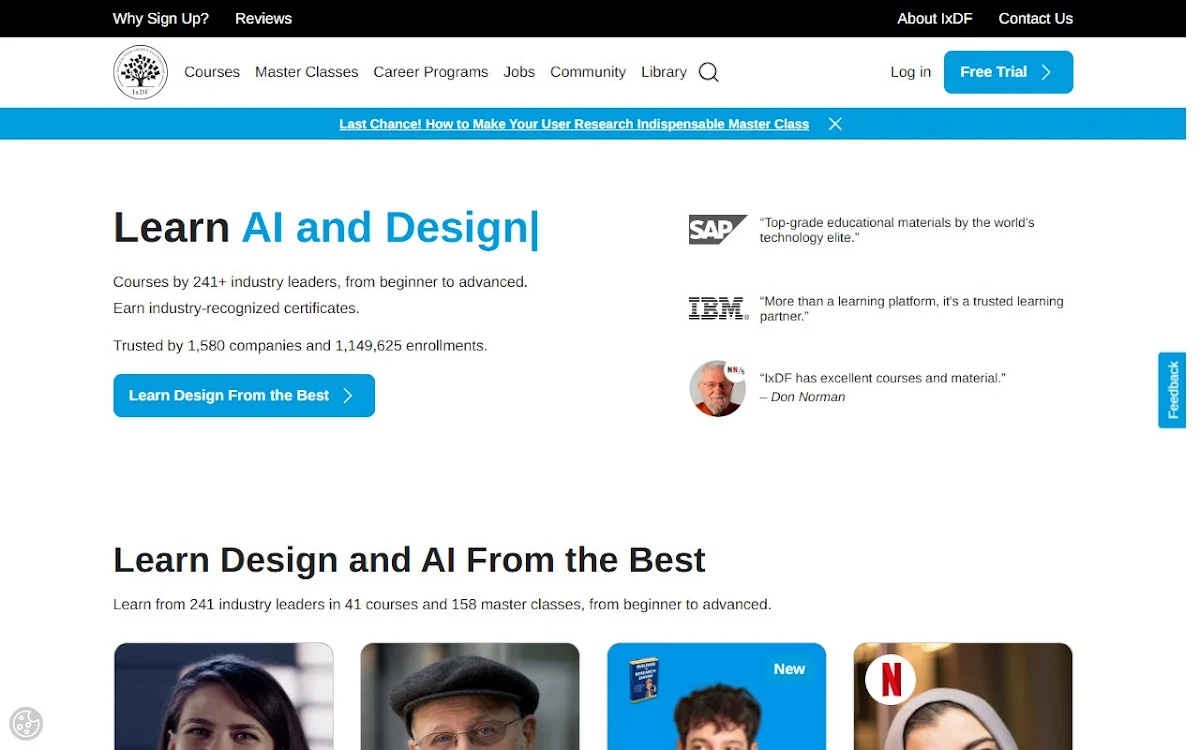Go to Career Programs
This screenshot has height=750, width=1200.
(431, 72)
